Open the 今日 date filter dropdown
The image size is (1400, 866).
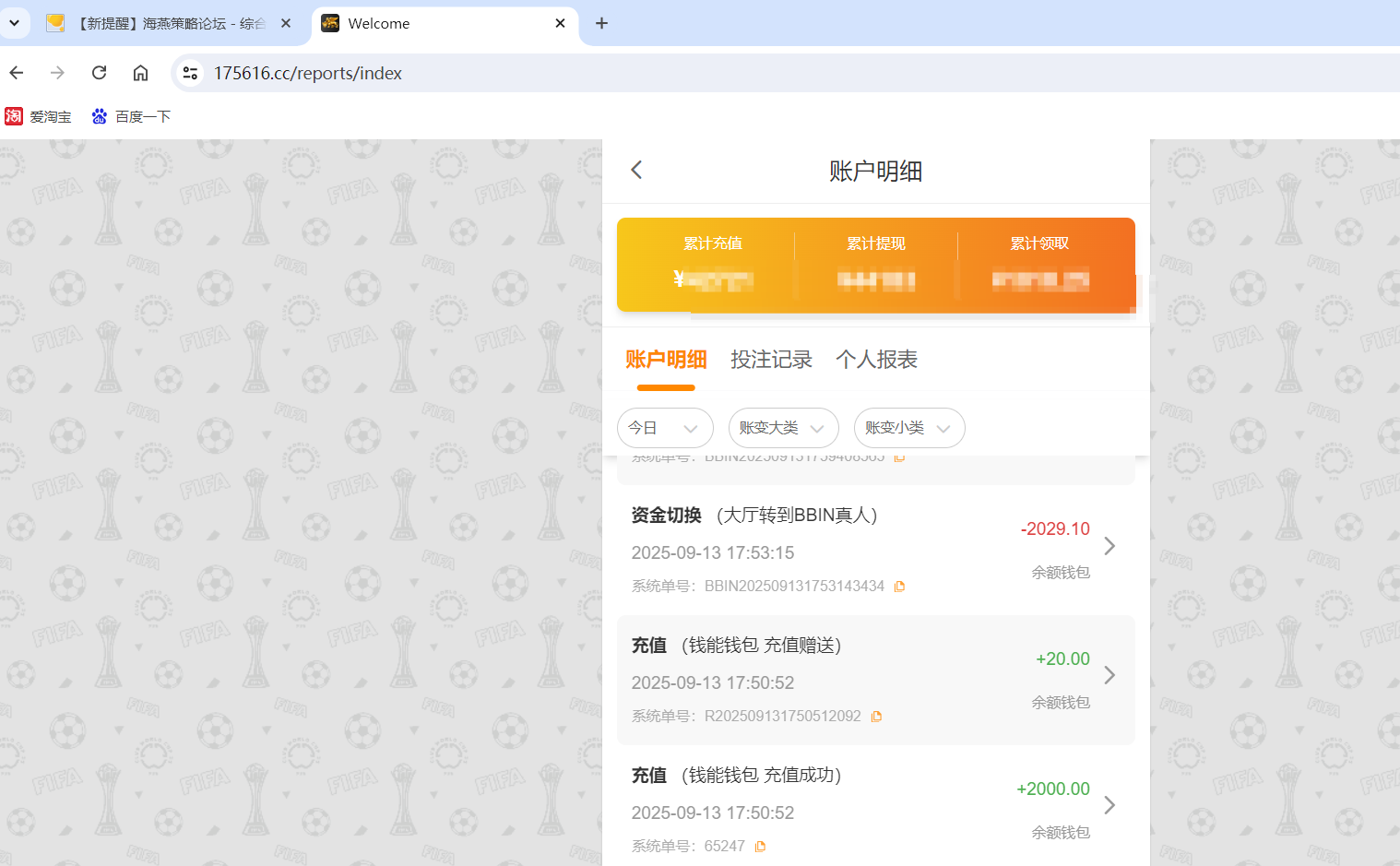[665, 428]
